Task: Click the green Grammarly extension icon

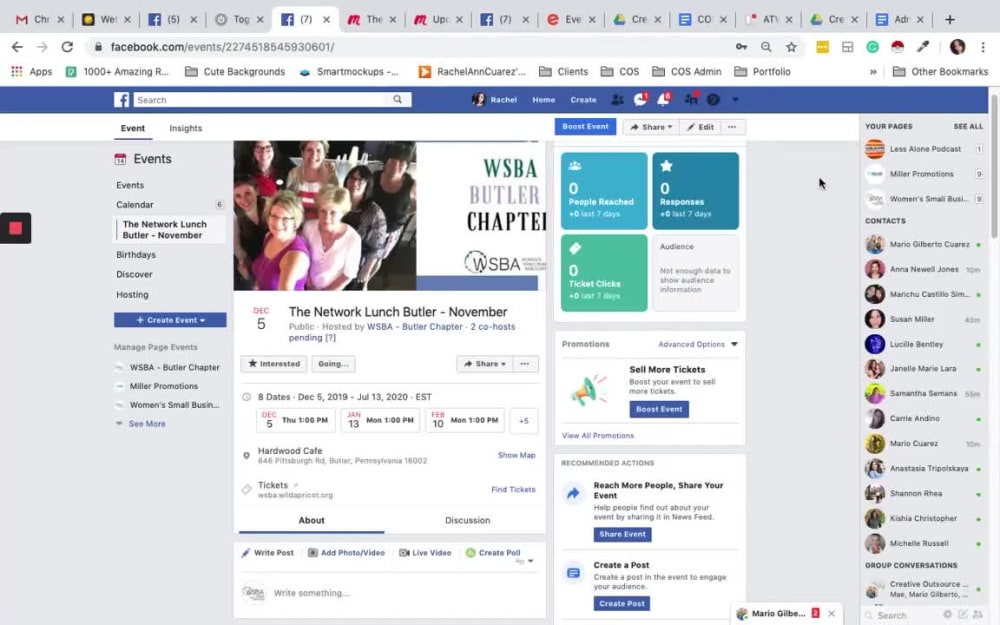Action: pos(872,47)
